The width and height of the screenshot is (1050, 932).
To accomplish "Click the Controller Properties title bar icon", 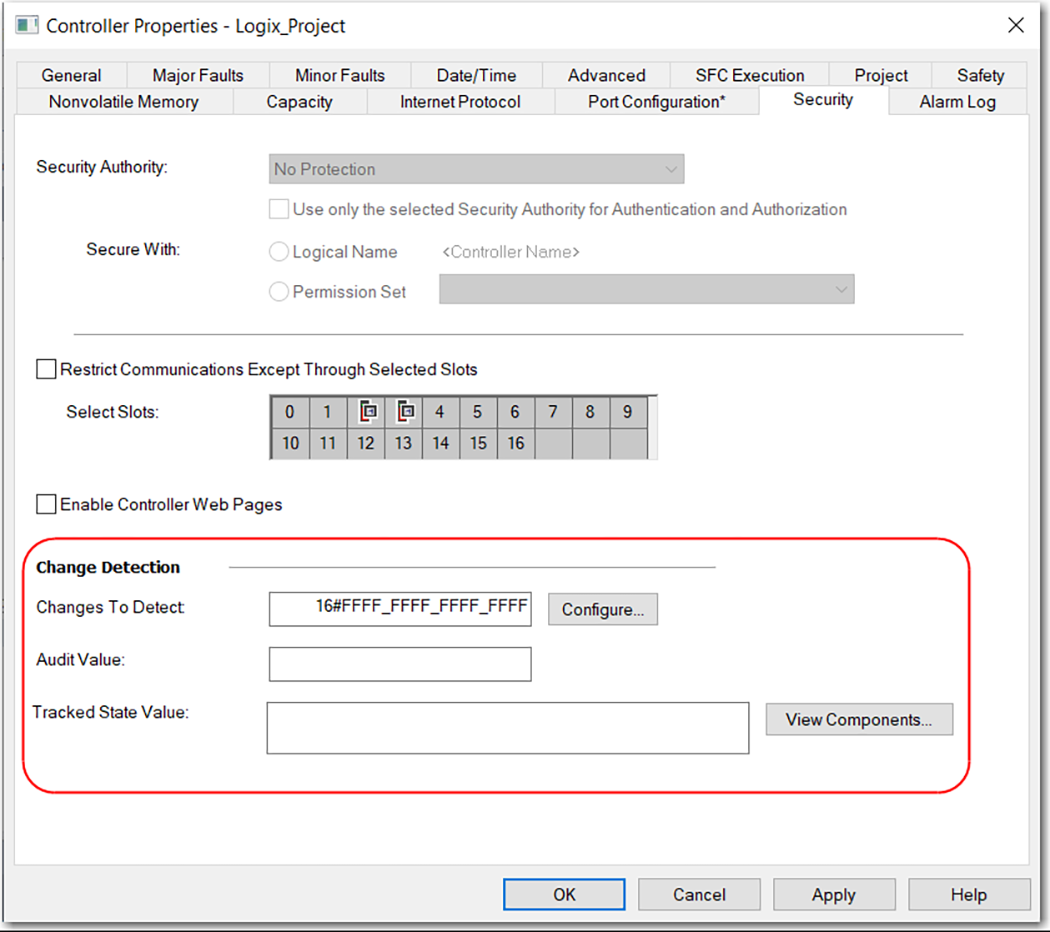I will pyautogui.click(x=26, y=25).
